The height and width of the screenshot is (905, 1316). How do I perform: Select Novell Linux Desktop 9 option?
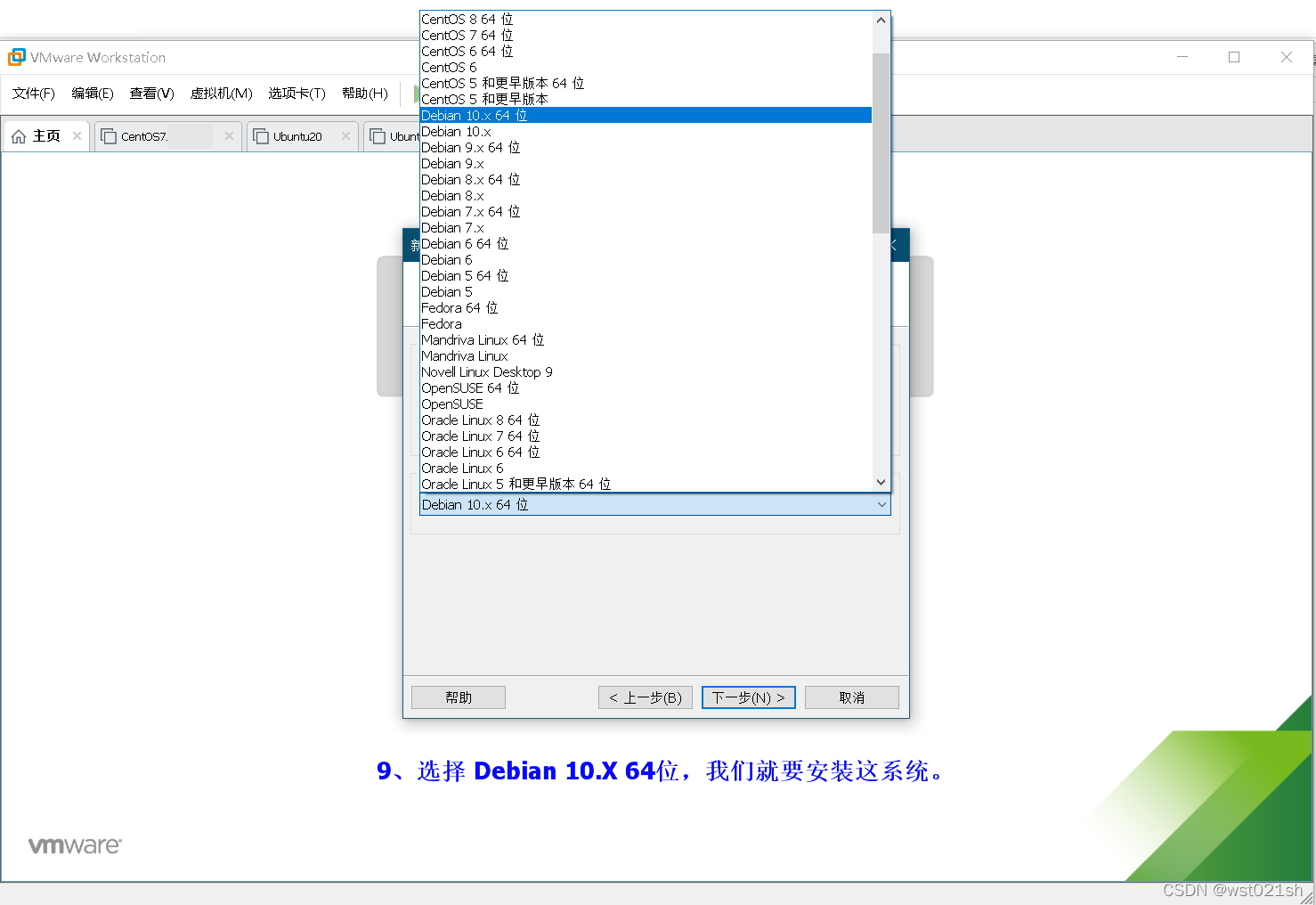click(x=646, y=372)
